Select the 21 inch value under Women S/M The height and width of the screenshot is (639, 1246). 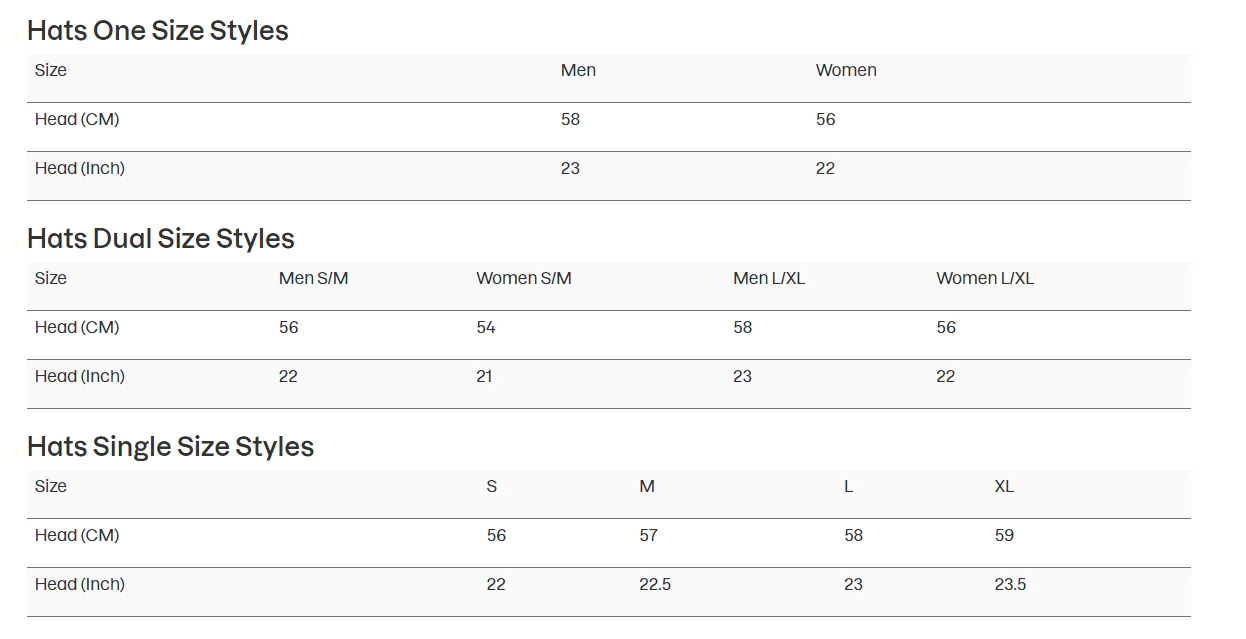pos(484,376)
